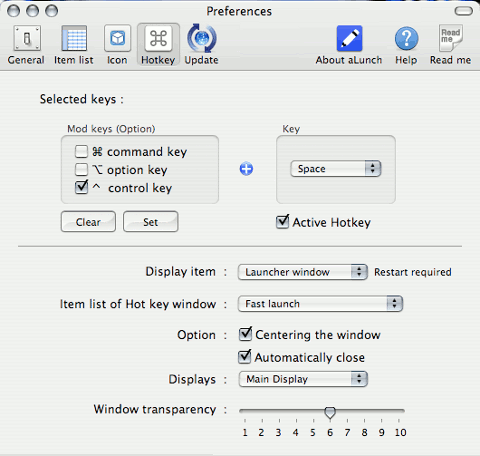Click the 'Window transparency' label

tap(155, 409)
